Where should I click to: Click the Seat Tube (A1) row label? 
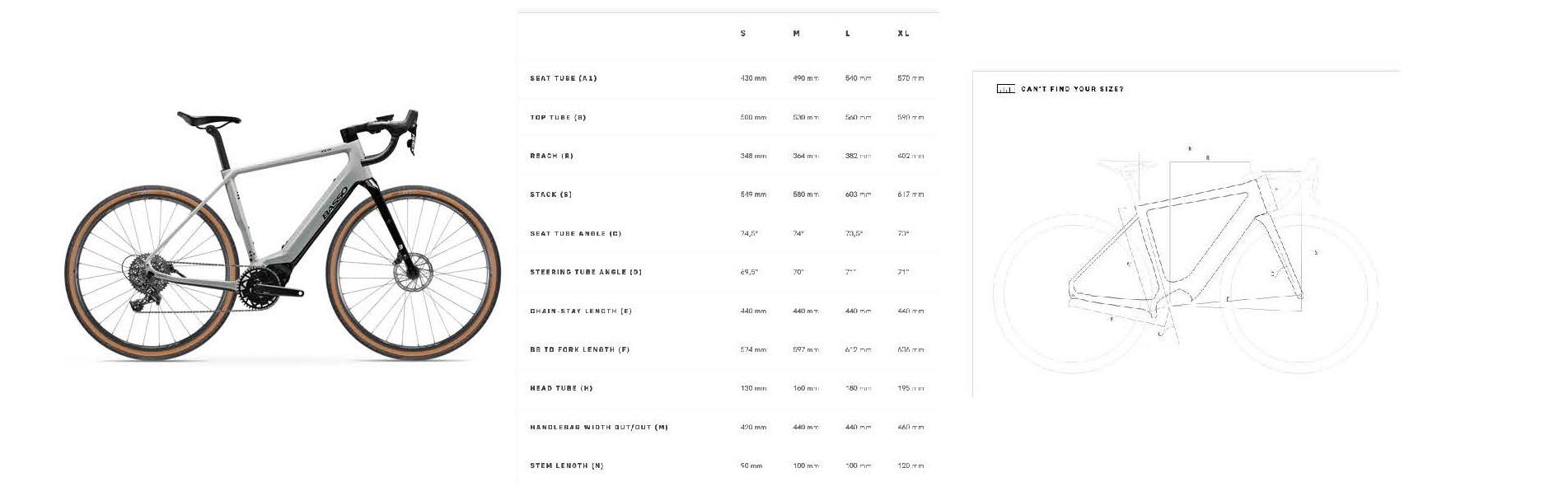564,78
